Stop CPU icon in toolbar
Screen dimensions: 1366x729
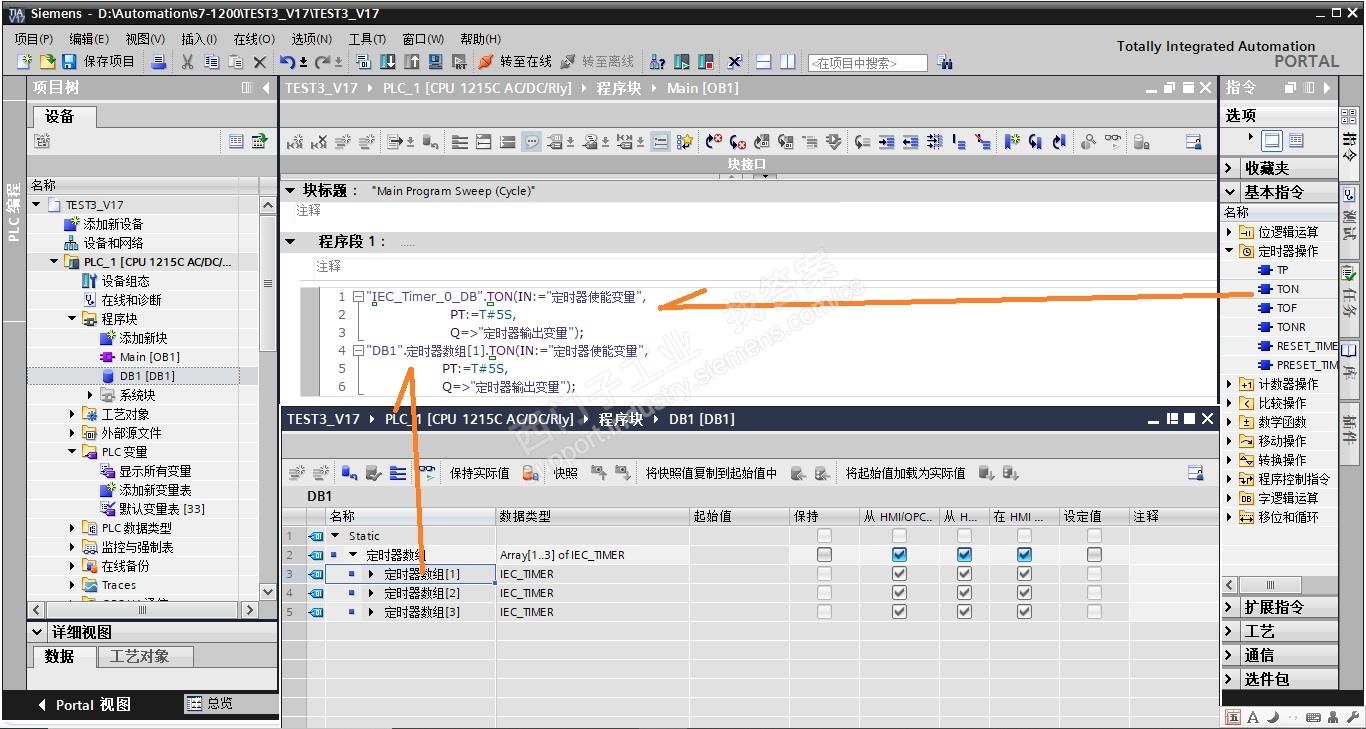(x=706, y=62)
